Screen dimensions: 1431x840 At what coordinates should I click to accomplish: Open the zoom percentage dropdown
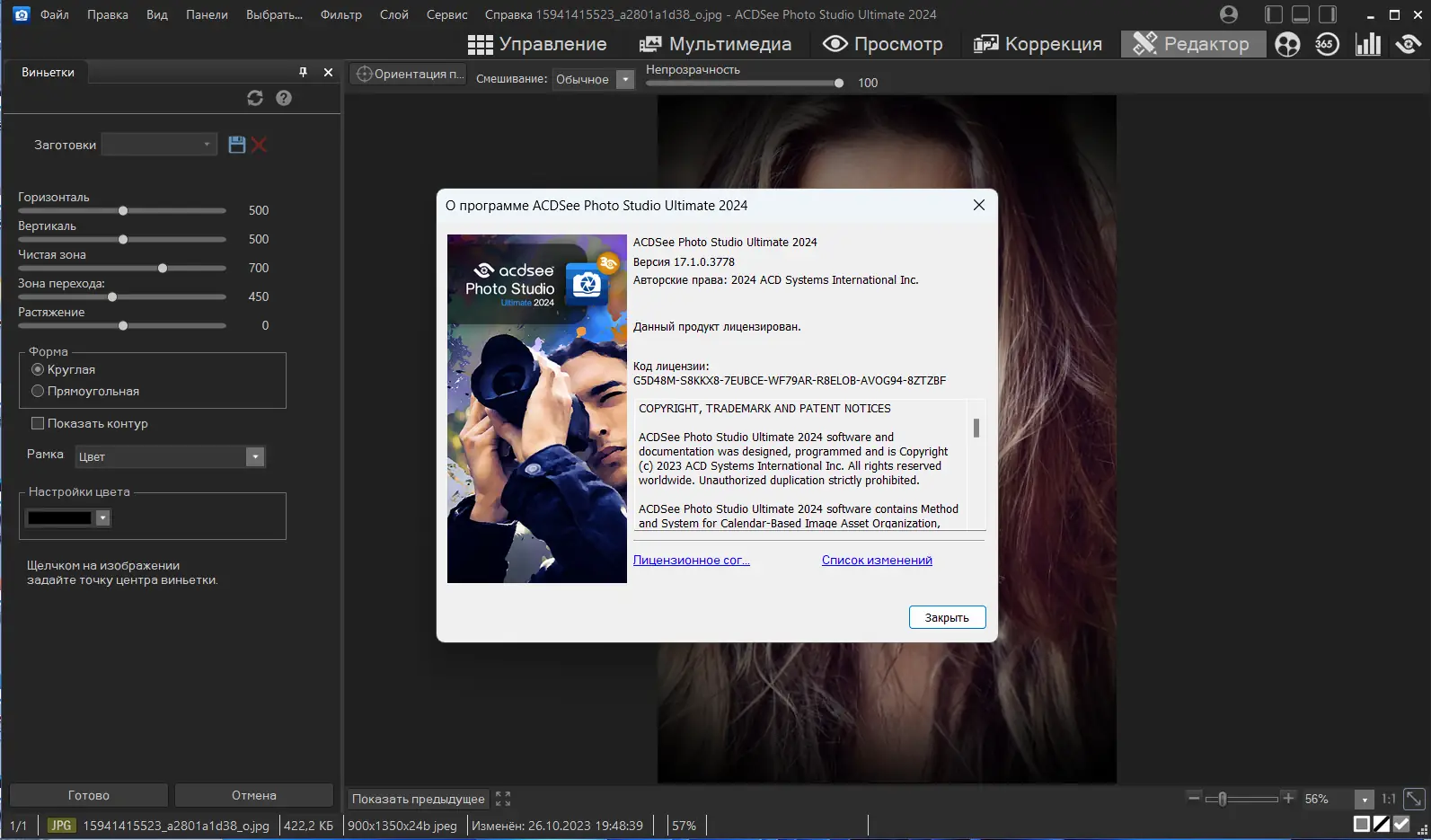pyautogui.click(x=1365, y=799)
